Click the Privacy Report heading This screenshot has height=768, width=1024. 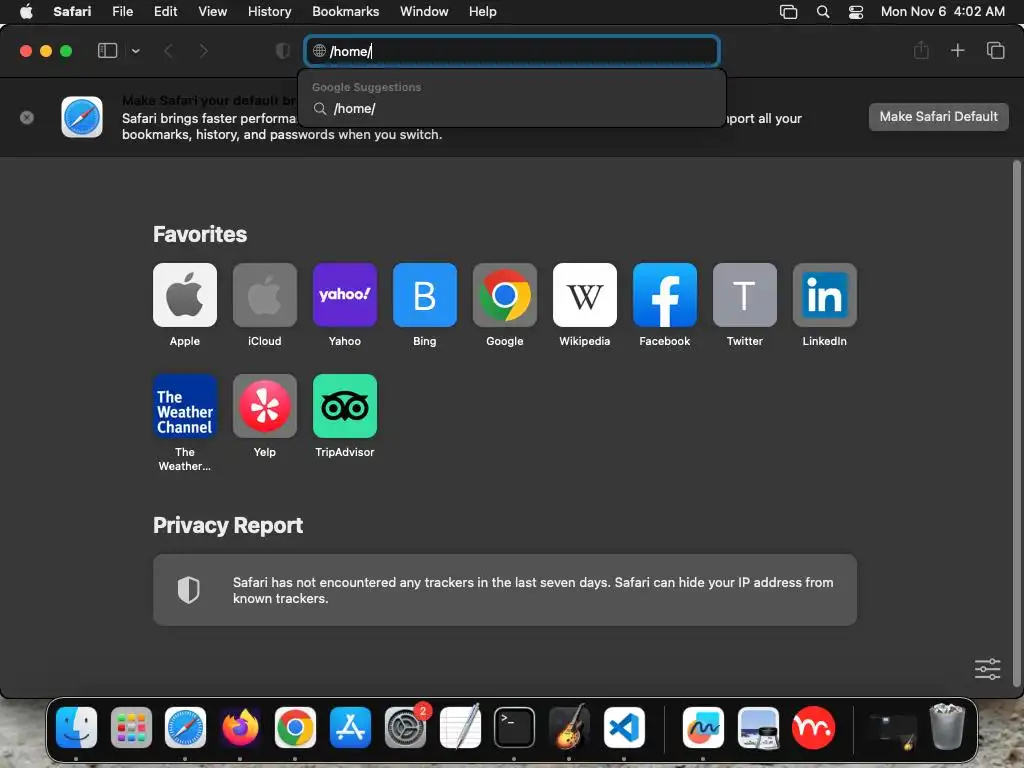228,525
